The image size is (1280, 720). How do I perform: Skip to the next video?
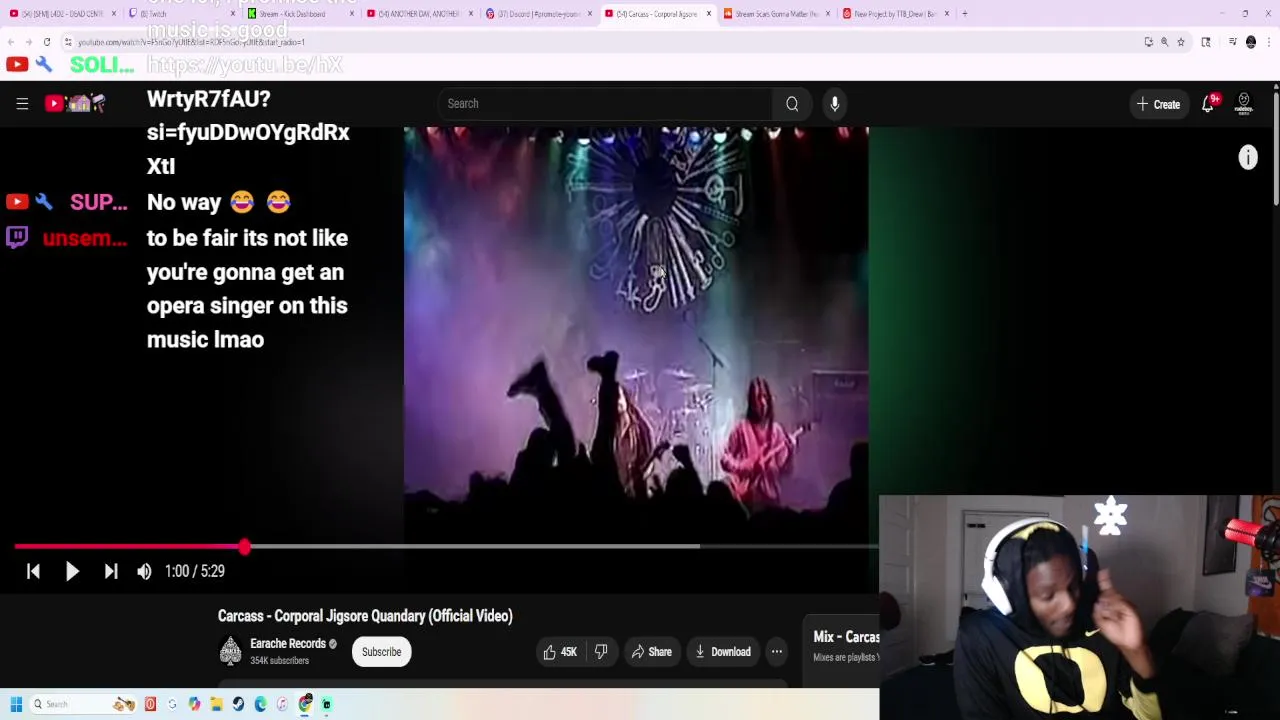(x=111, y=571)
